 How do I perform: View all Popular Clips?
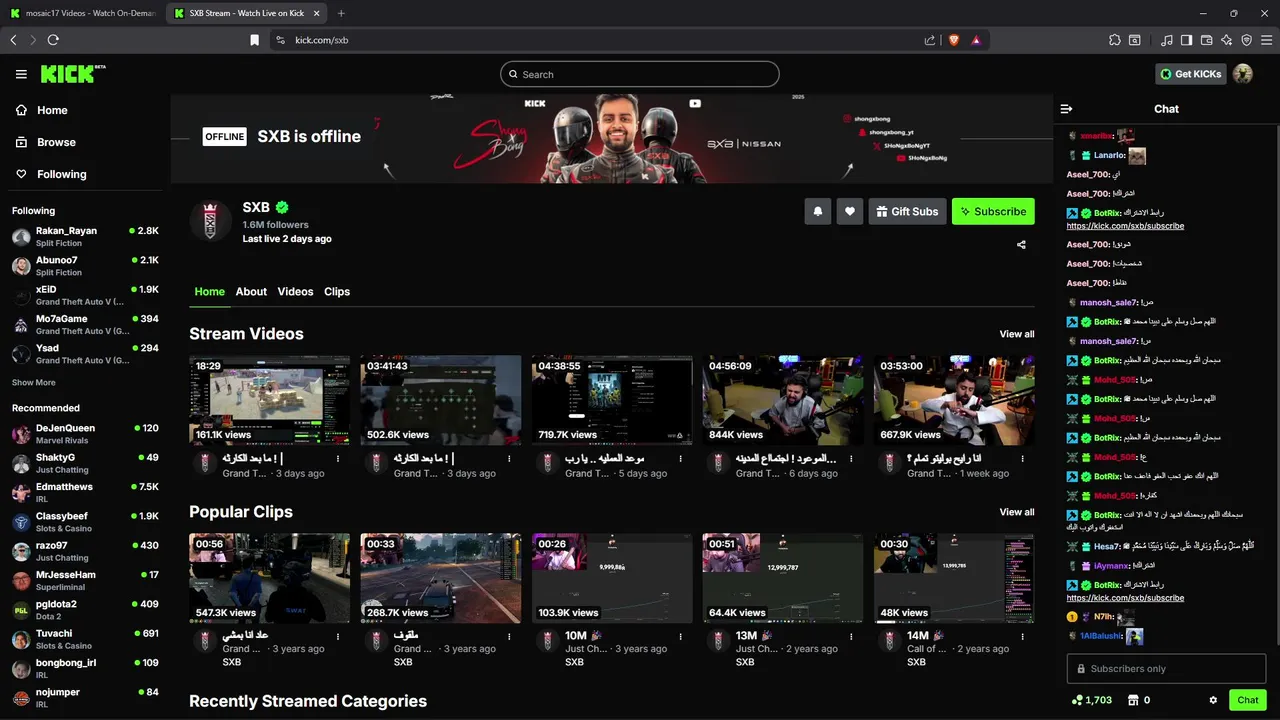click(1017, 512)
